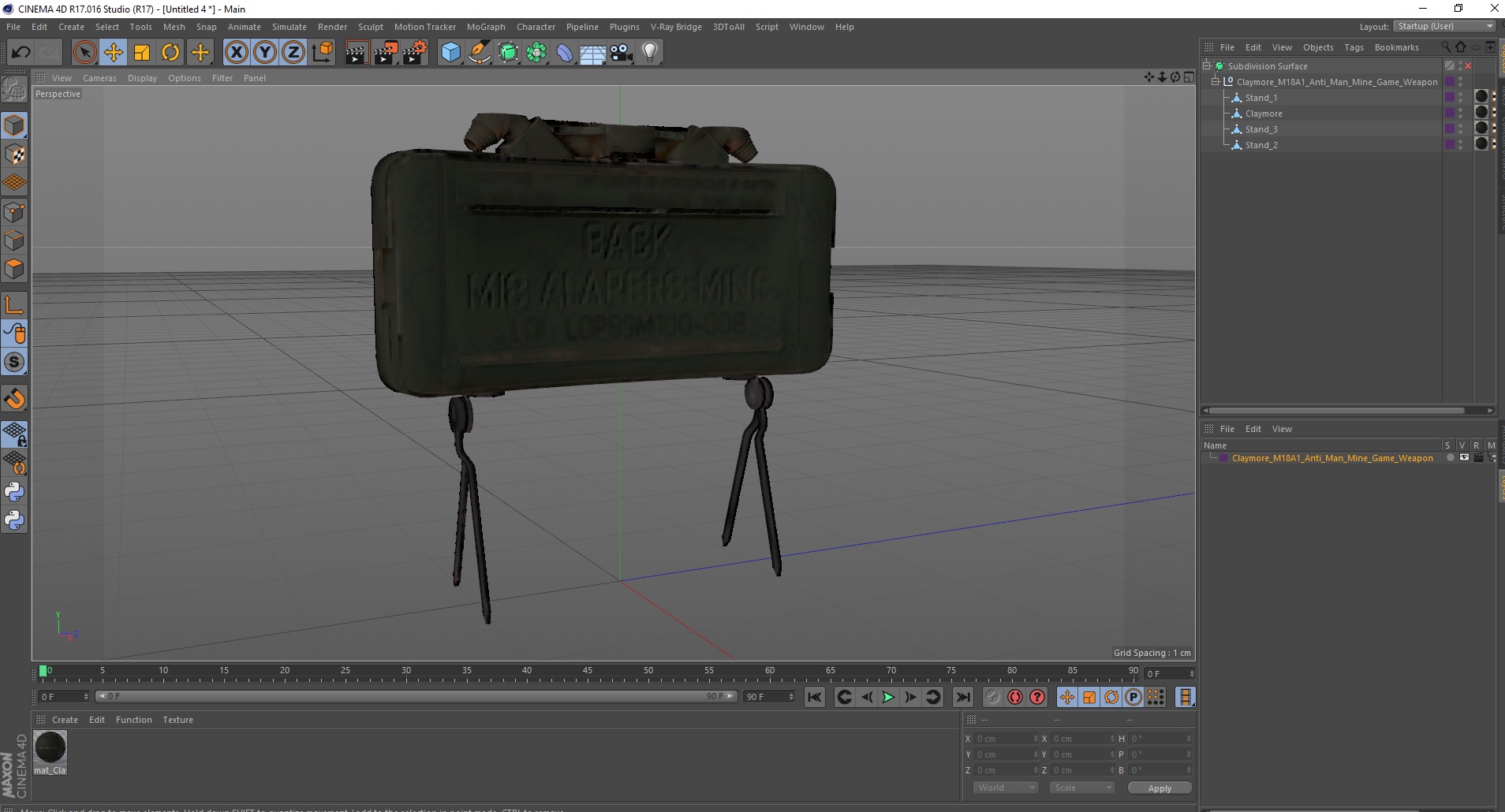Click the Coordinate System icon
The image size is (1505, 812).
(322, 53)
